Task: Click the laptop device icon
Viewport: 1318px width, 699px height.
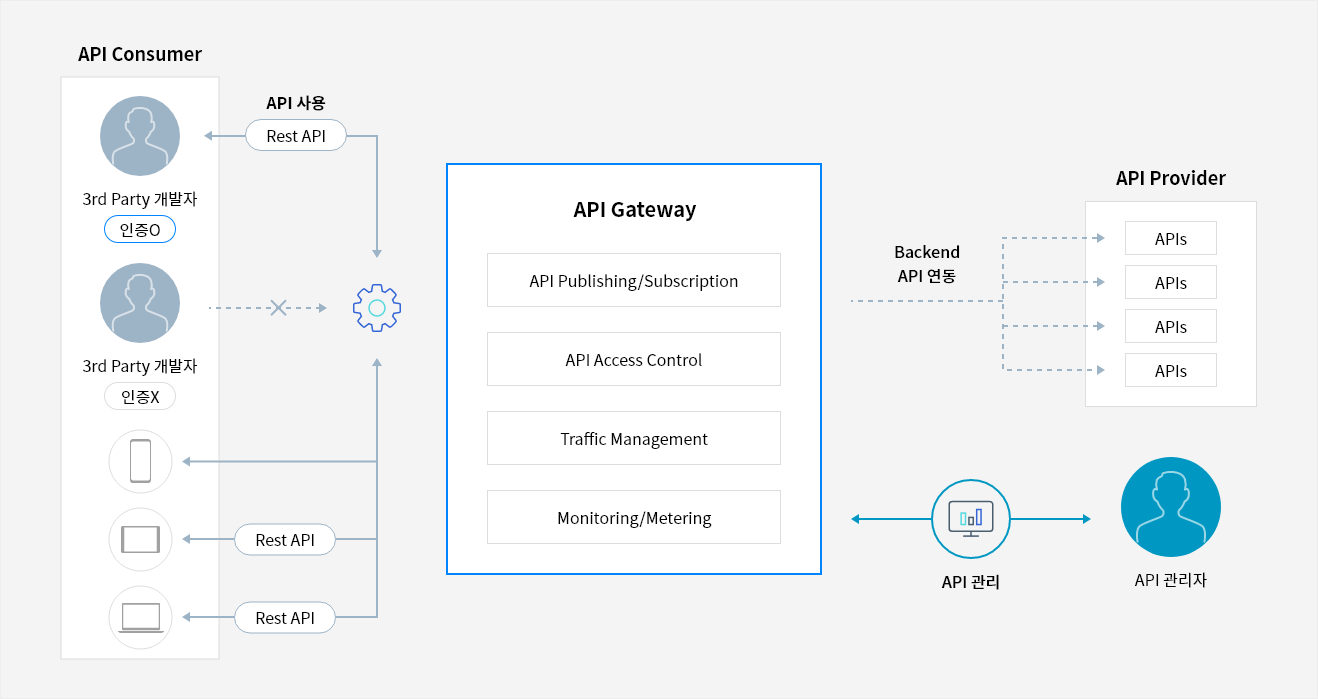Action: (x=139, y=617)
